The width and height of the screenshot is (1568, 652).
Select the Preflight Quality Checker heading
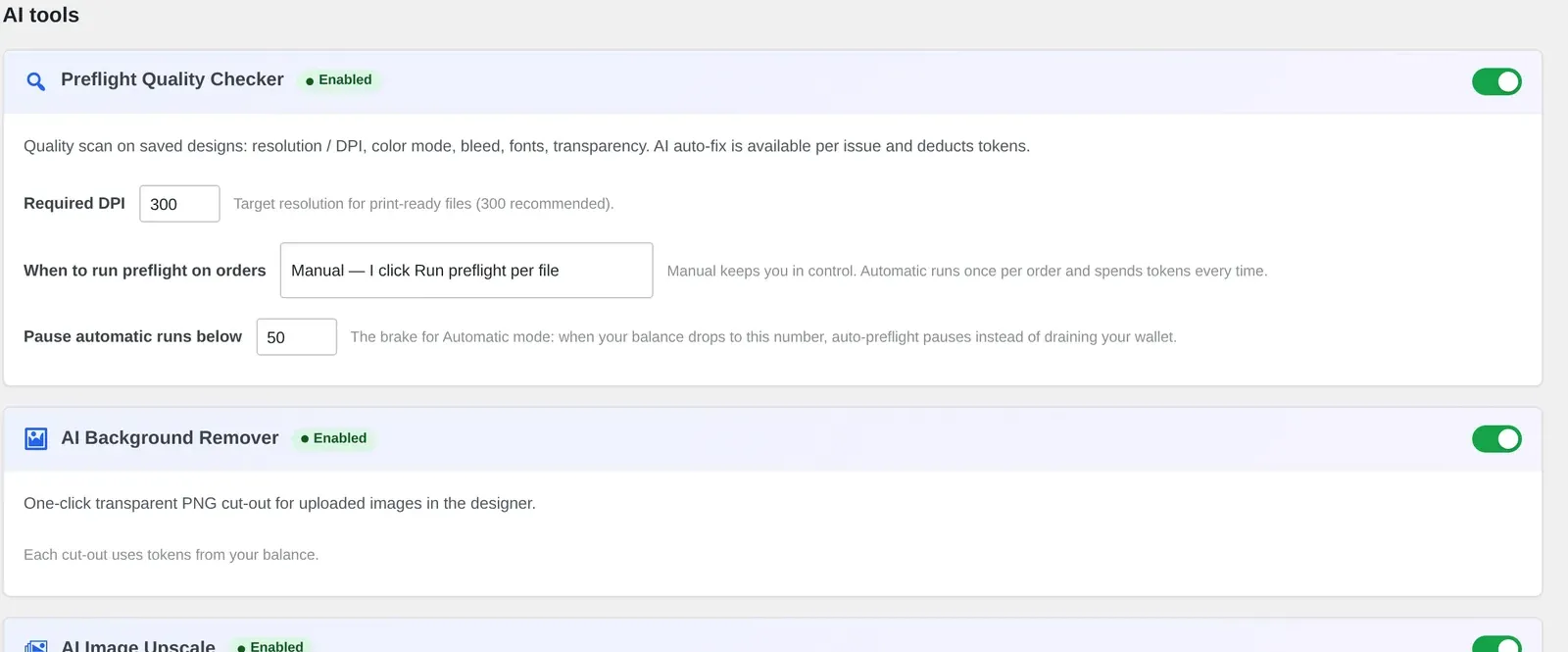pyautogui.click(x=172, y=79)
